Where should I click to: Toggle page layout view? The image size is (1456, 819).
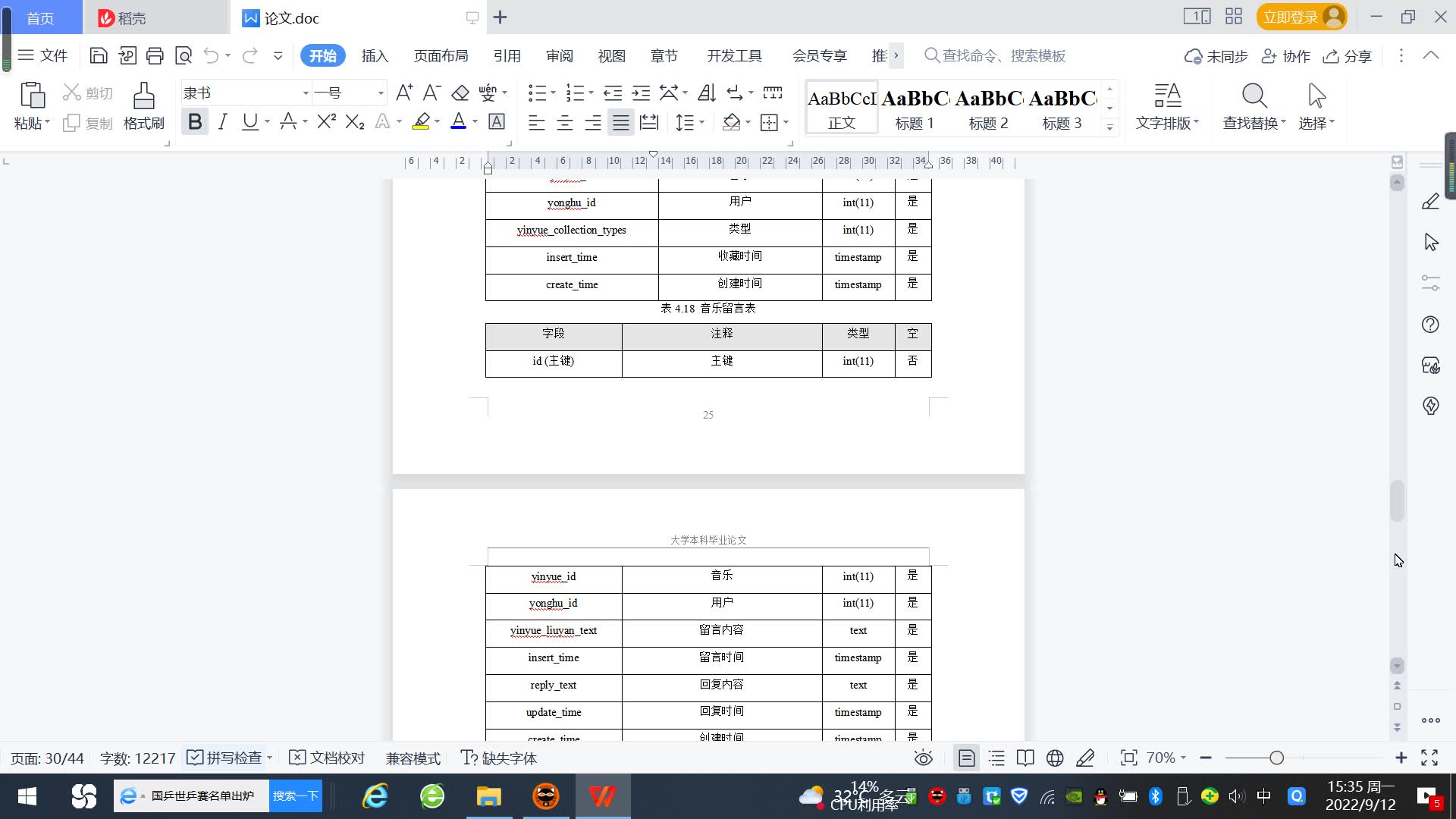click(967, 758)
